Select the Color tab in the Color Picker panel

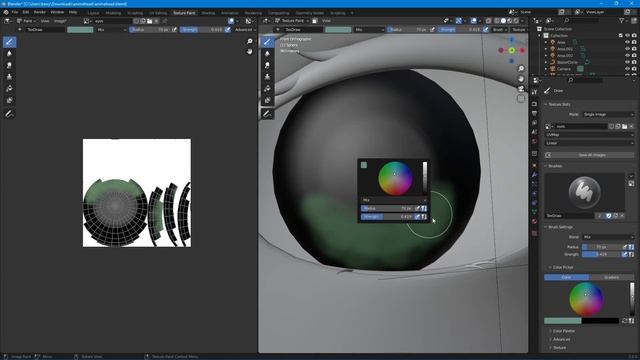(566, 277)
